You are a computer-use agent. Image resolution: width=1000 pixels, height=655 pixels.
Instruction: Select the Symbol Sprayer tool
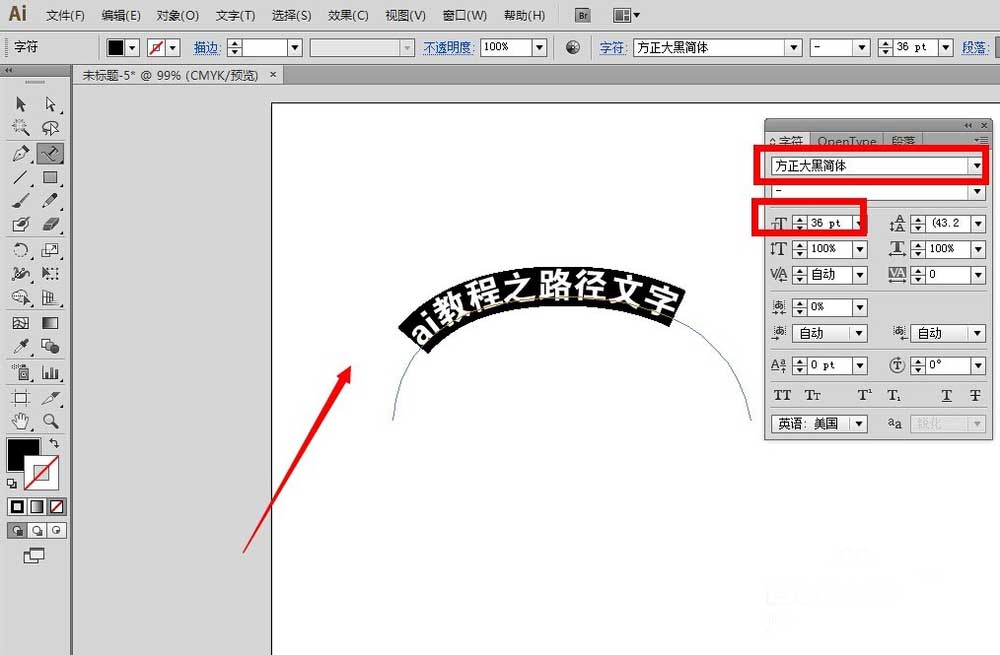pyautogui.click(x=20, y=372)
